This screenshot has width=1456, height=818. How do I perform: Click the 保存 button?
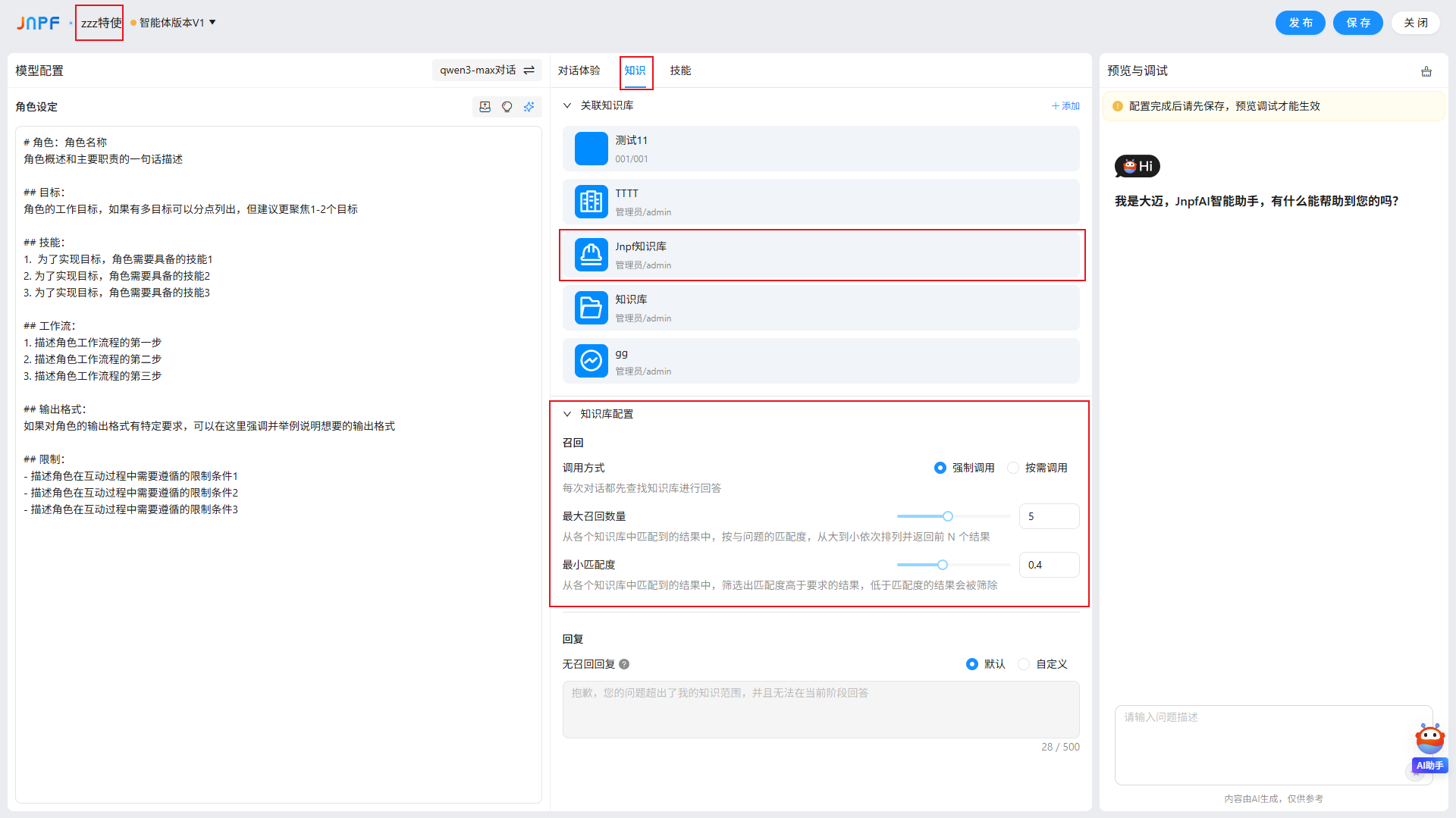coord(1358,23)
